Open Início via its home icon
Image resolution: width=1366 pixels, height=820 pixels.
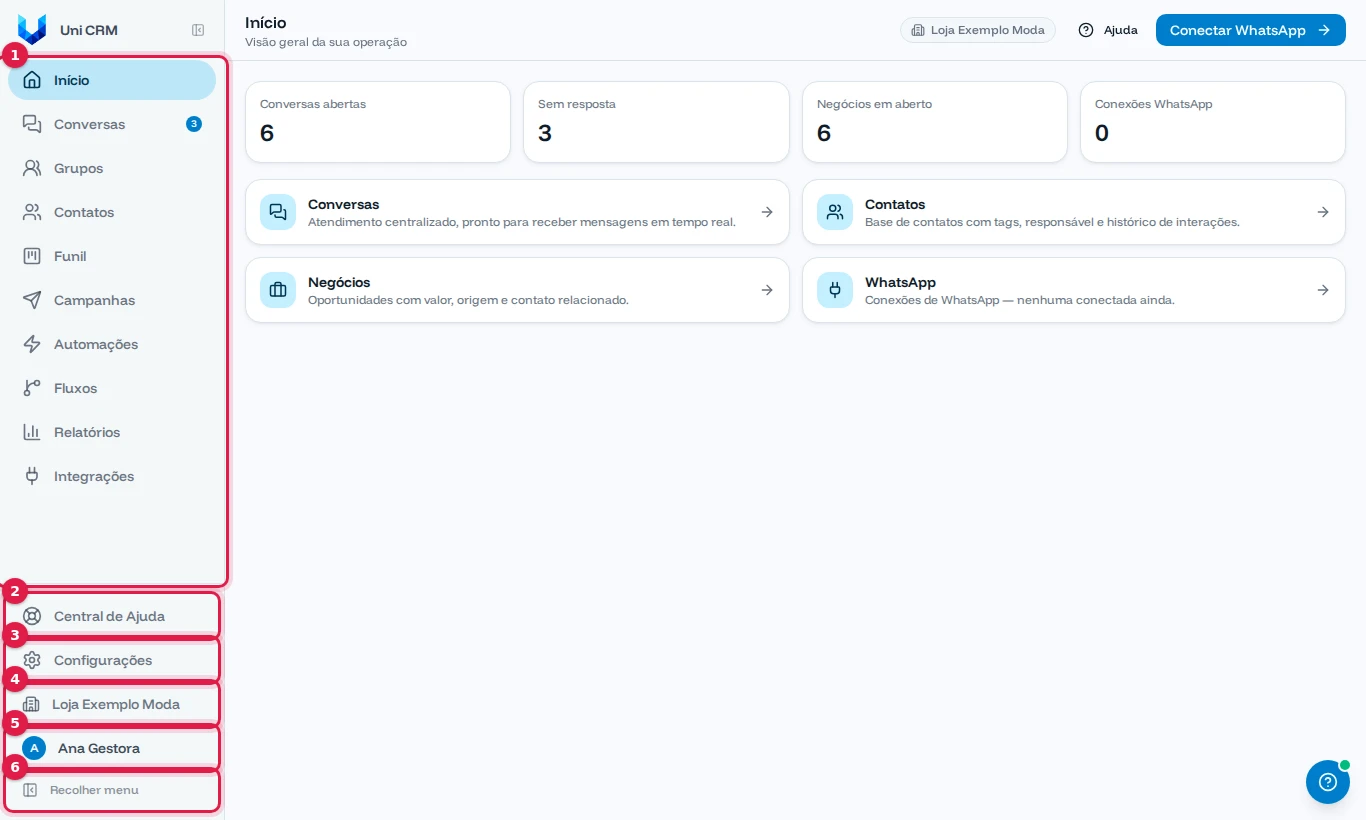click(x=32, y=80)
